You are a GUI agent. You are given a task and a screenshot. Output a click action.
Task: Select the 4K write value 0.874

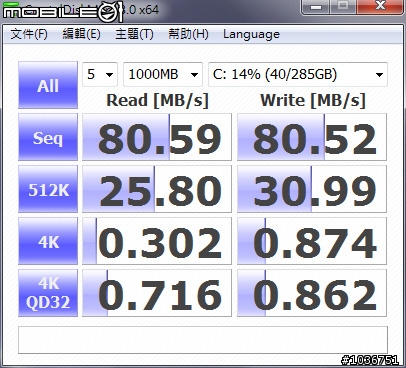pyautogui.click(x=312, y=241)
